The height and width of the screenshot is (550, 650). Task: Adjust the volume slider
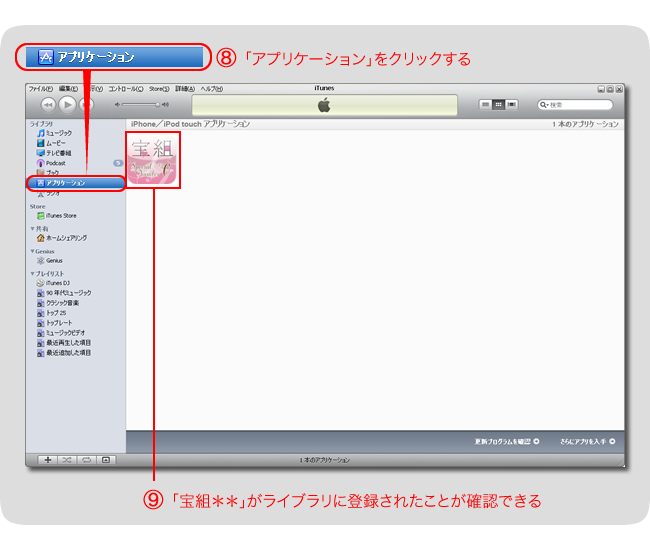click(x=142, y=104)
